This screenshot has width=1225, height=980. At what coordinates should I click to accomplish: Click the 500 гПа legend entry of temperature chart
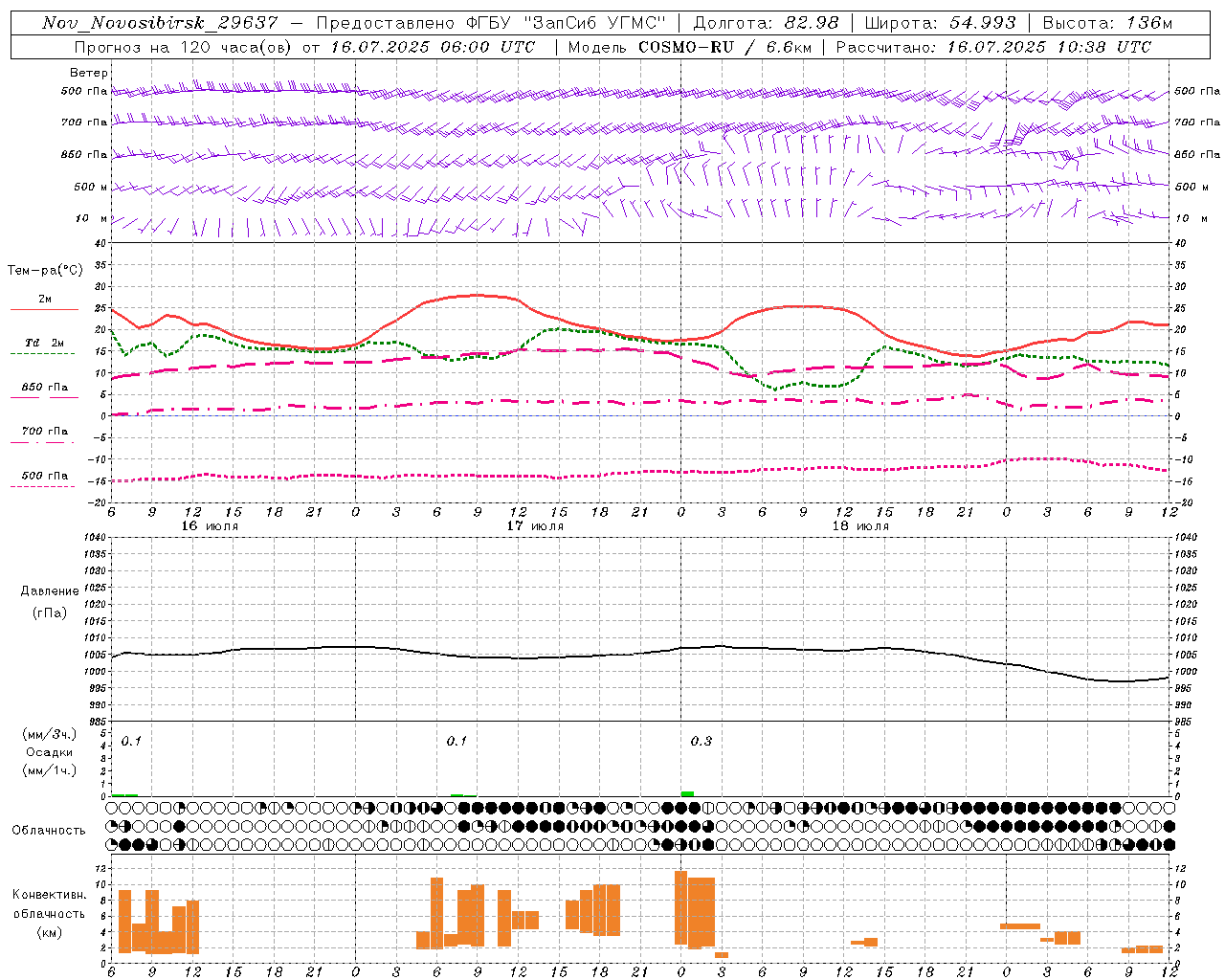[x=45, y=476]
